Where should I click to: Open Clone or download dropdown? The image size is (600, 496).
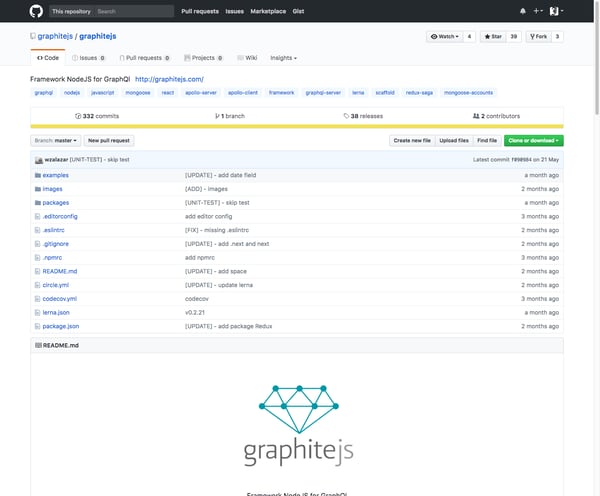533,140
